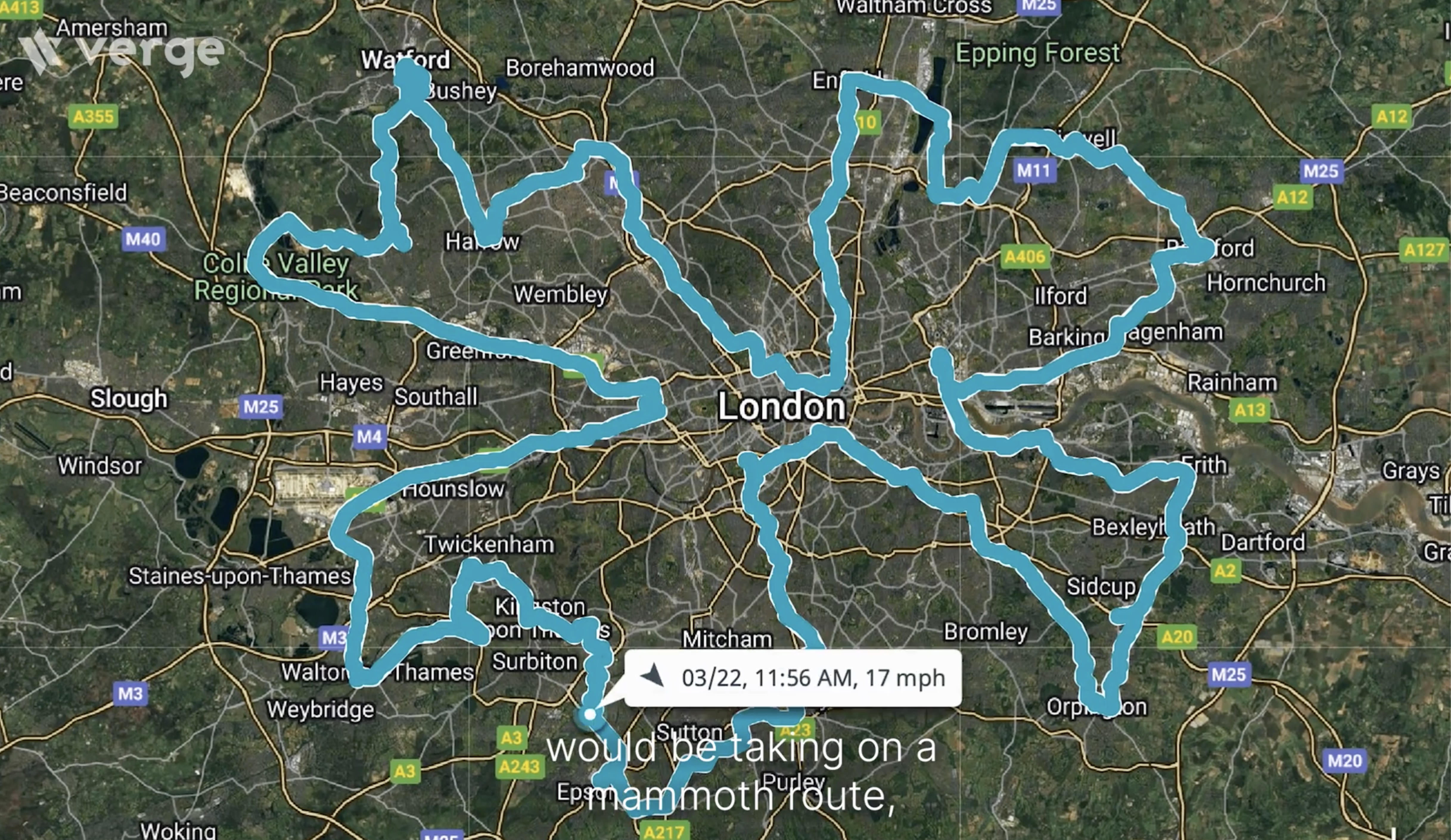Click the Bromley place label
Viewport: 1451px width, 840px height.
pyautogui.click(x=986, y=631)
